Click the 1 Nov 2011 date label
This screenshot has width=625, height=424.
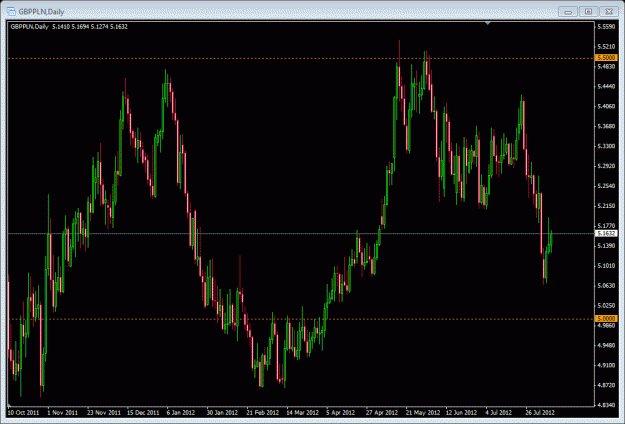tap(63, 412)
